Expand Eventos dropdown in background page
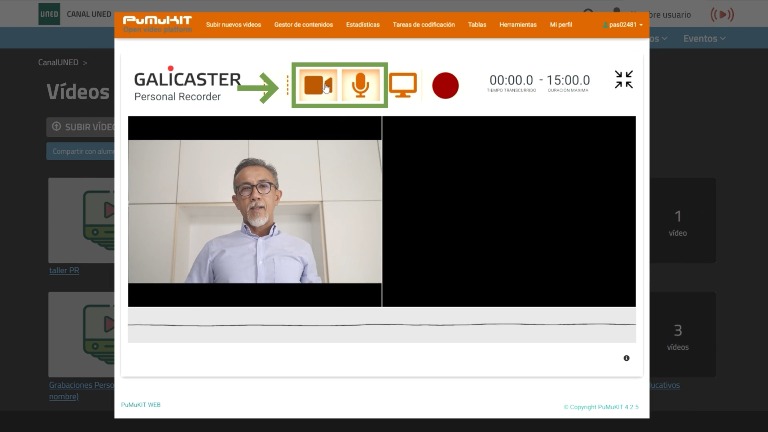 point(704,38)
